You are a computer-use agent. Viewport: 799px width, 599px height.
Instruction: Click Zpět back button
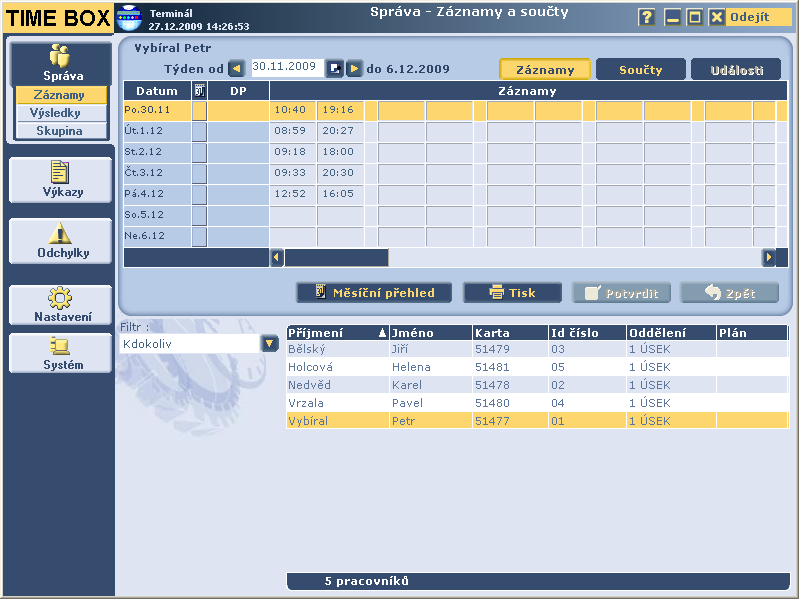[x=729, y=293]
